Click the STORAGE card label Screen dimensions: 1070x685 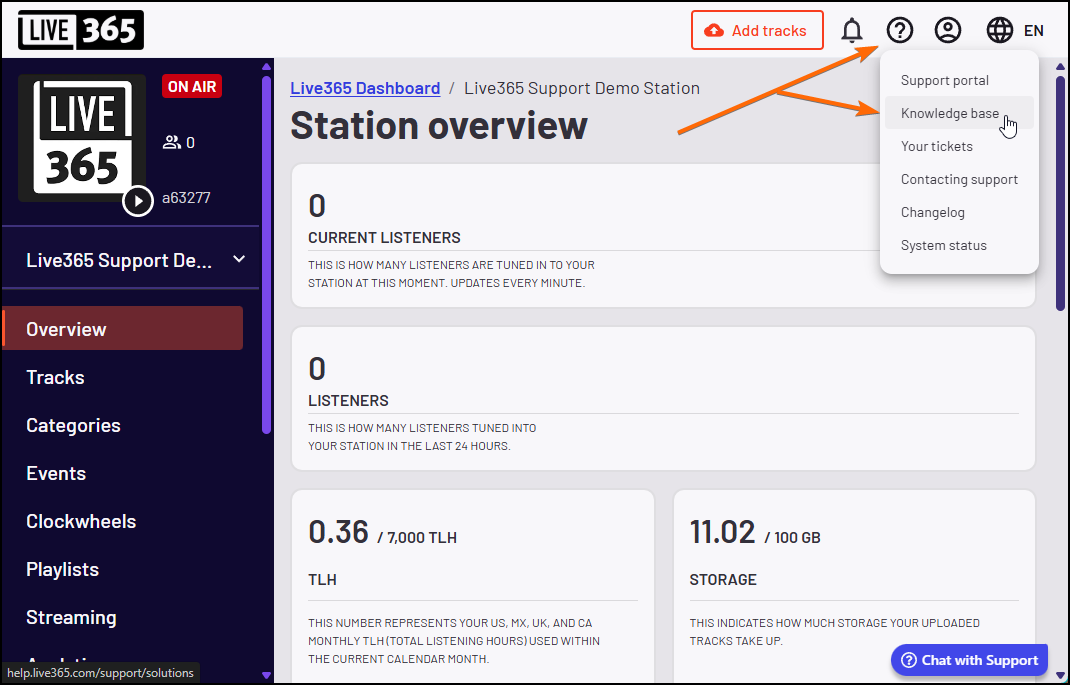click(723, 580)
